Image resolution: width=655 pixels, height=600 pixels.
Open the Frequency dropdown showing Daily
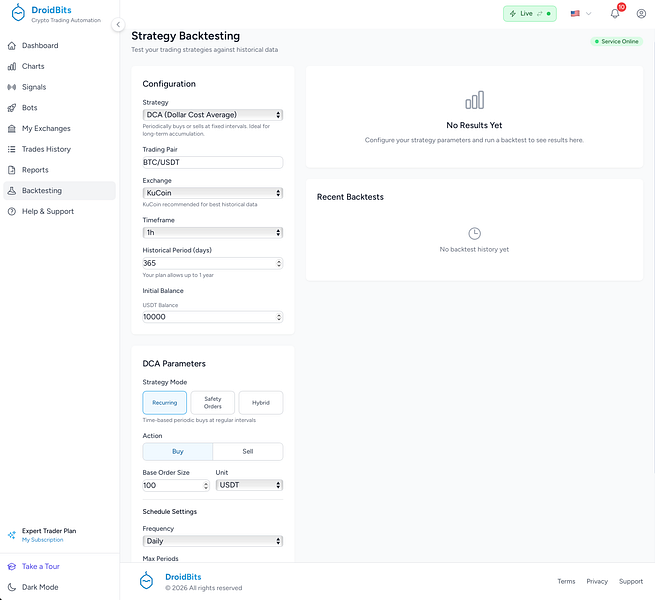(213, 541)
